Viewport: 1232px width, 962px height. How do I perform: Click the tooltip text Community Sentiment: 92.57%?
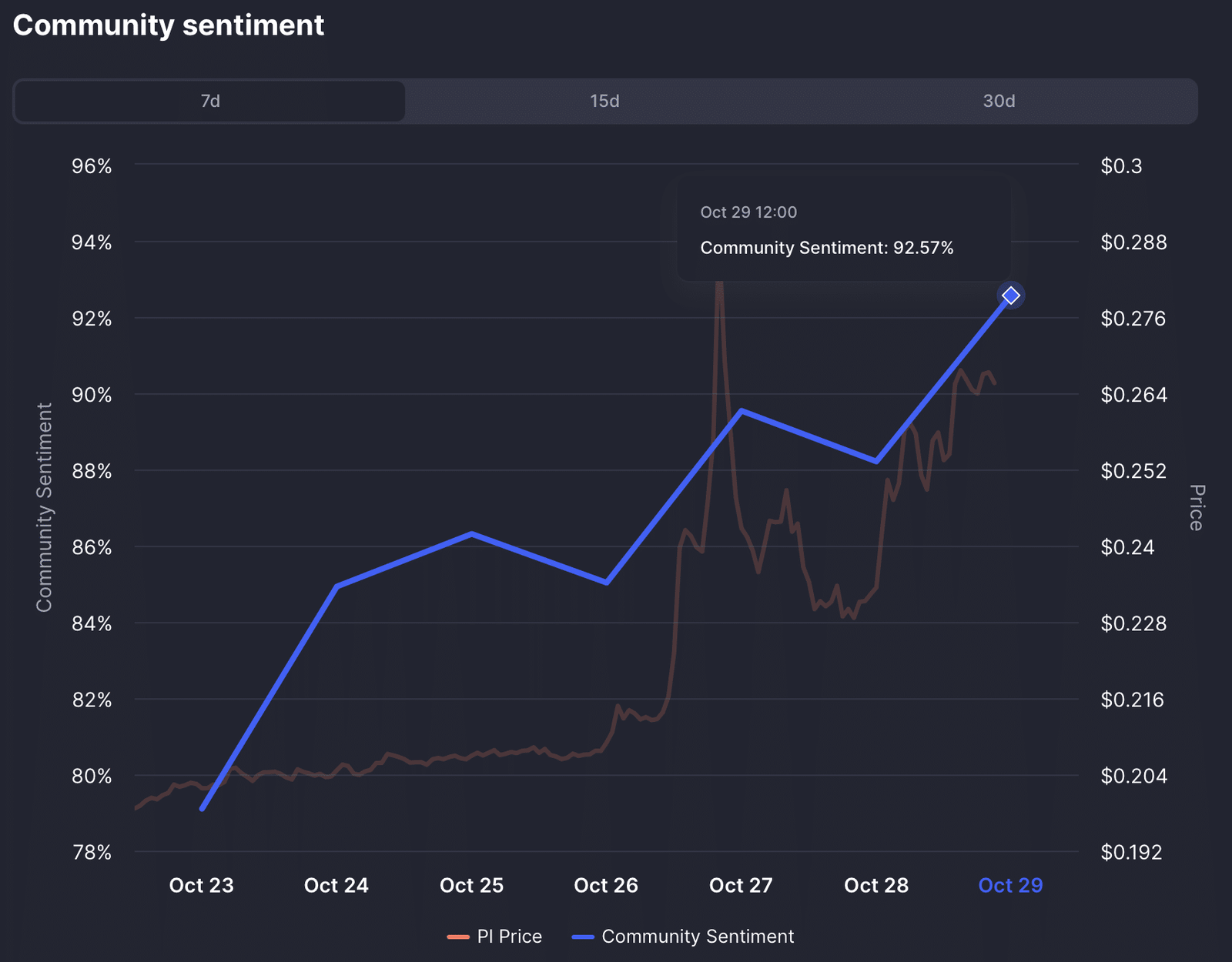827,248
